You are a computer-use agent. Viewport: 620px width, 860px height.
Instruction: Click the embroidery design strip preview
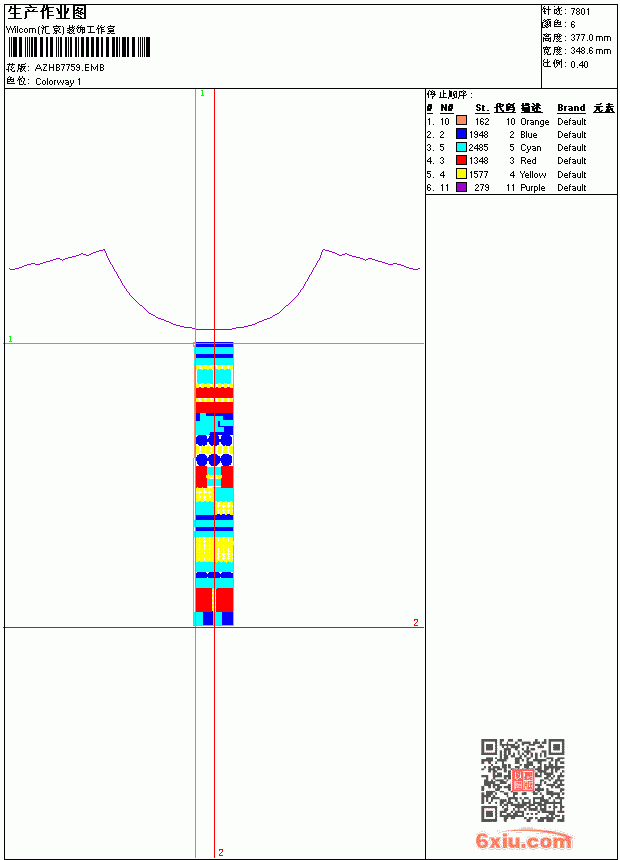(214, 484)
